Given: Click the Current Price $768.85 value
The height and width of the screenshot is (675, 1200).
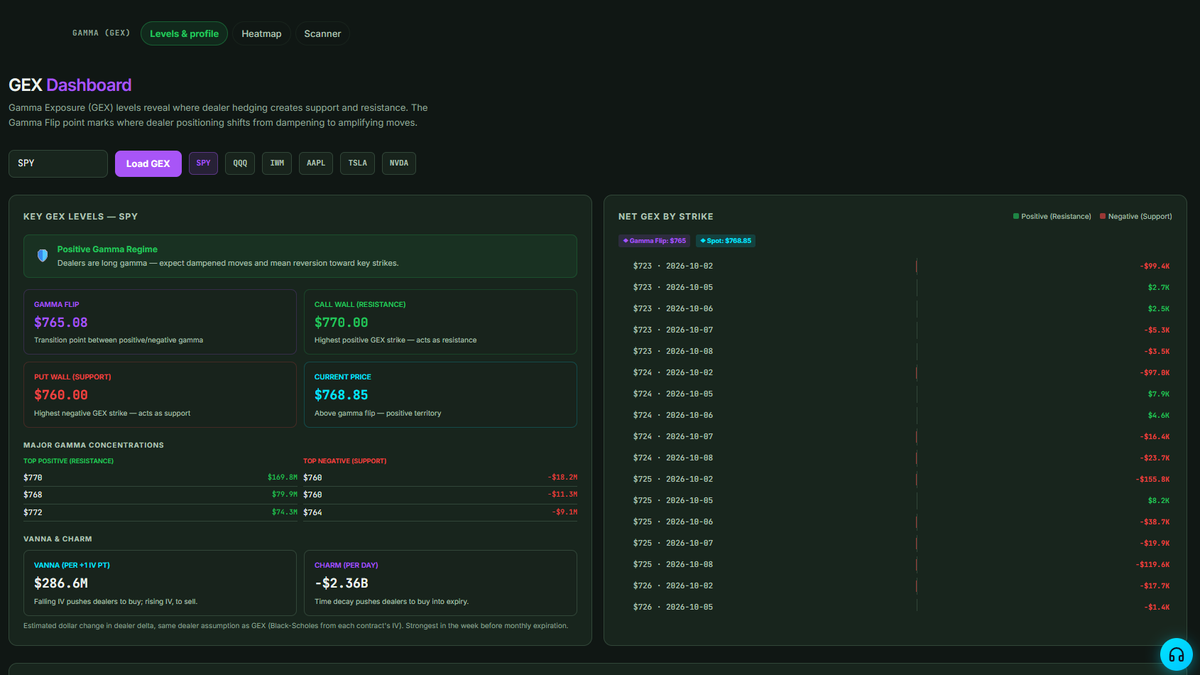Looking at the screenshot, I should (341, 395).
